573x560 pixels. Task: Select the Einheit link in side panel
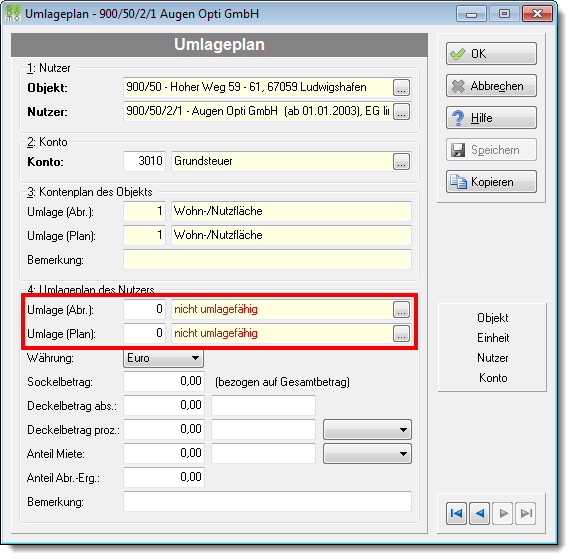pos(493,338)
